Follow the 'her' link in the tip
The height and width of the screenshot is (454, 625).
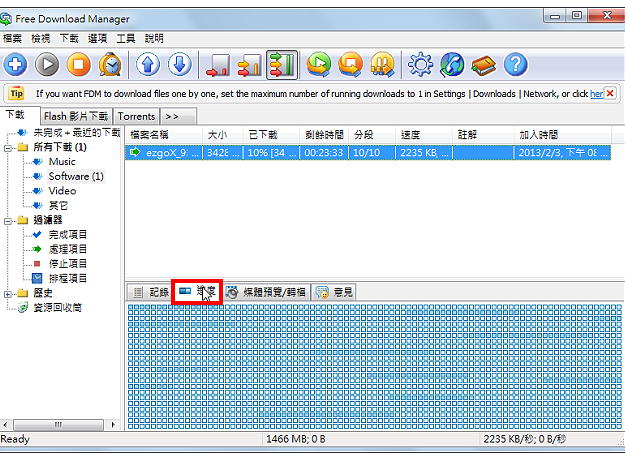[x=596, y=94]
